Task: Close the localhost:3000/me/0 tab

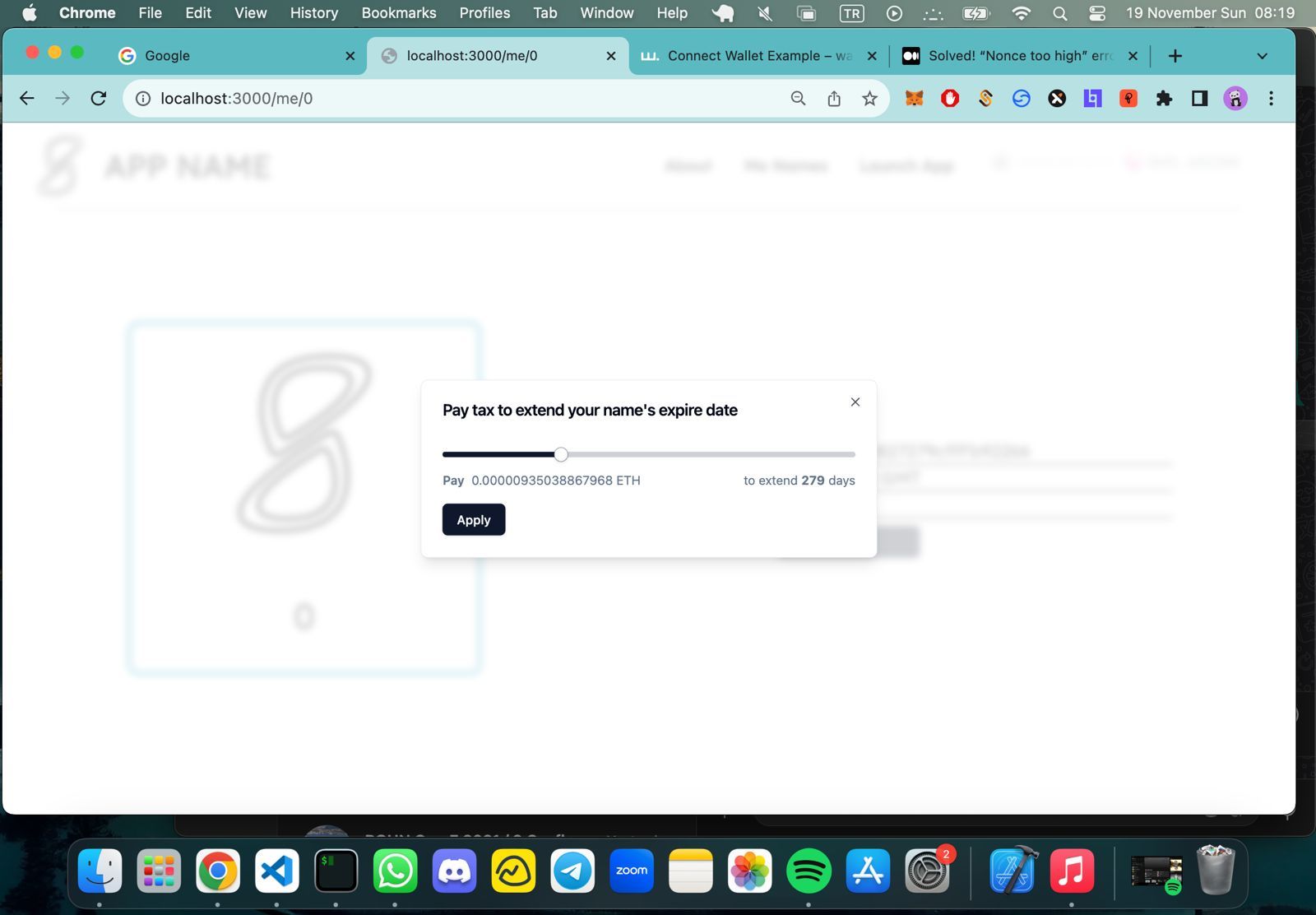Action: pos(611,56)
